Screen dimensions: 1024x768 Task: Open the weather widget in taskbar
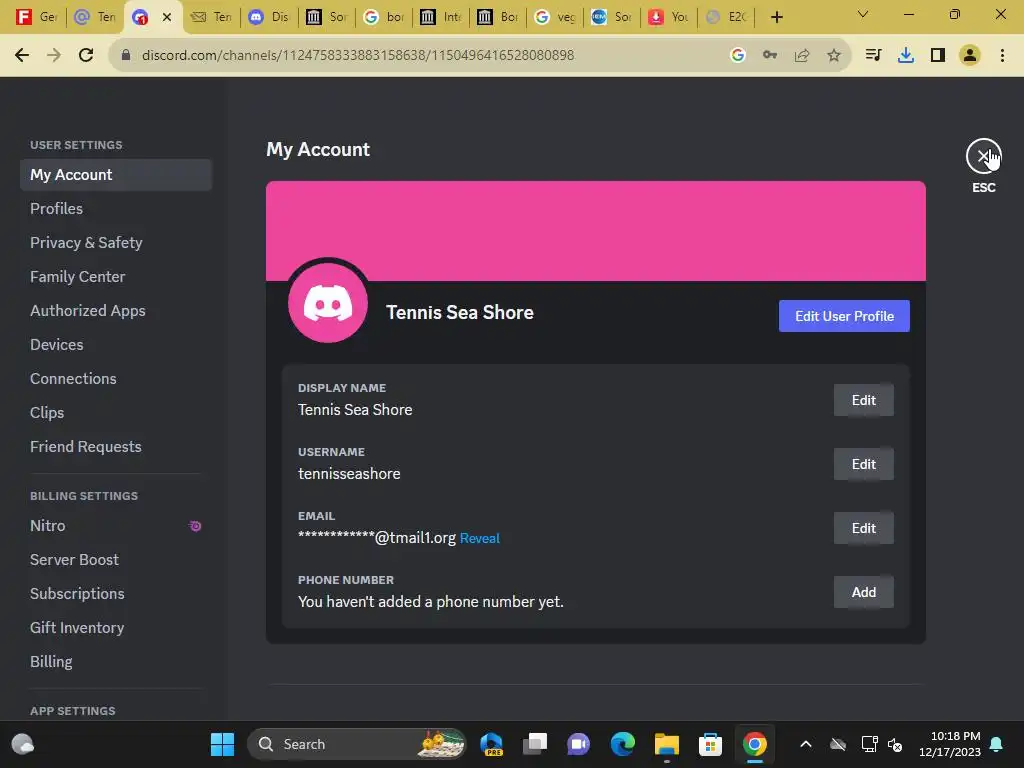pyautogui.click(x=23, y=744)
